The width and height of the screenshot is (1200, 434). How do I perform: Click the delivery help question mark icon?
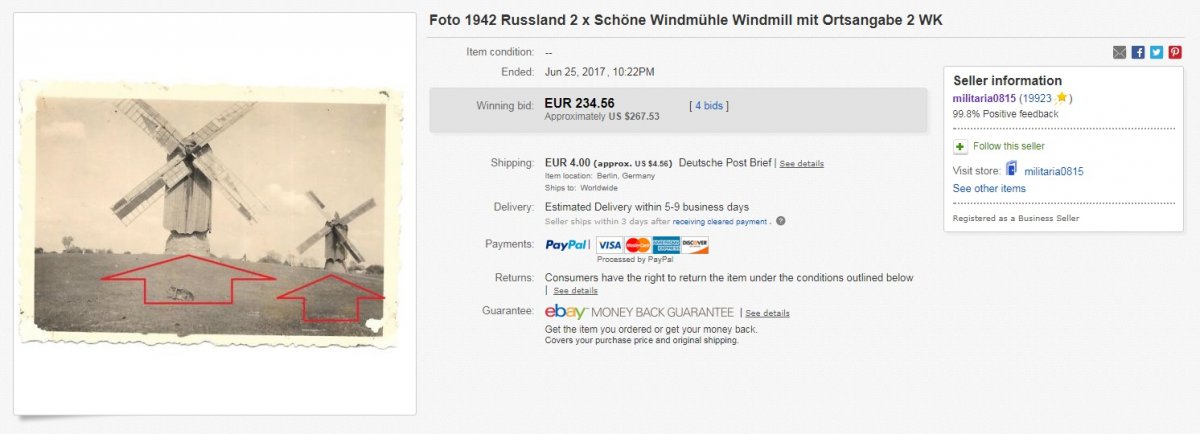point(780,221)
